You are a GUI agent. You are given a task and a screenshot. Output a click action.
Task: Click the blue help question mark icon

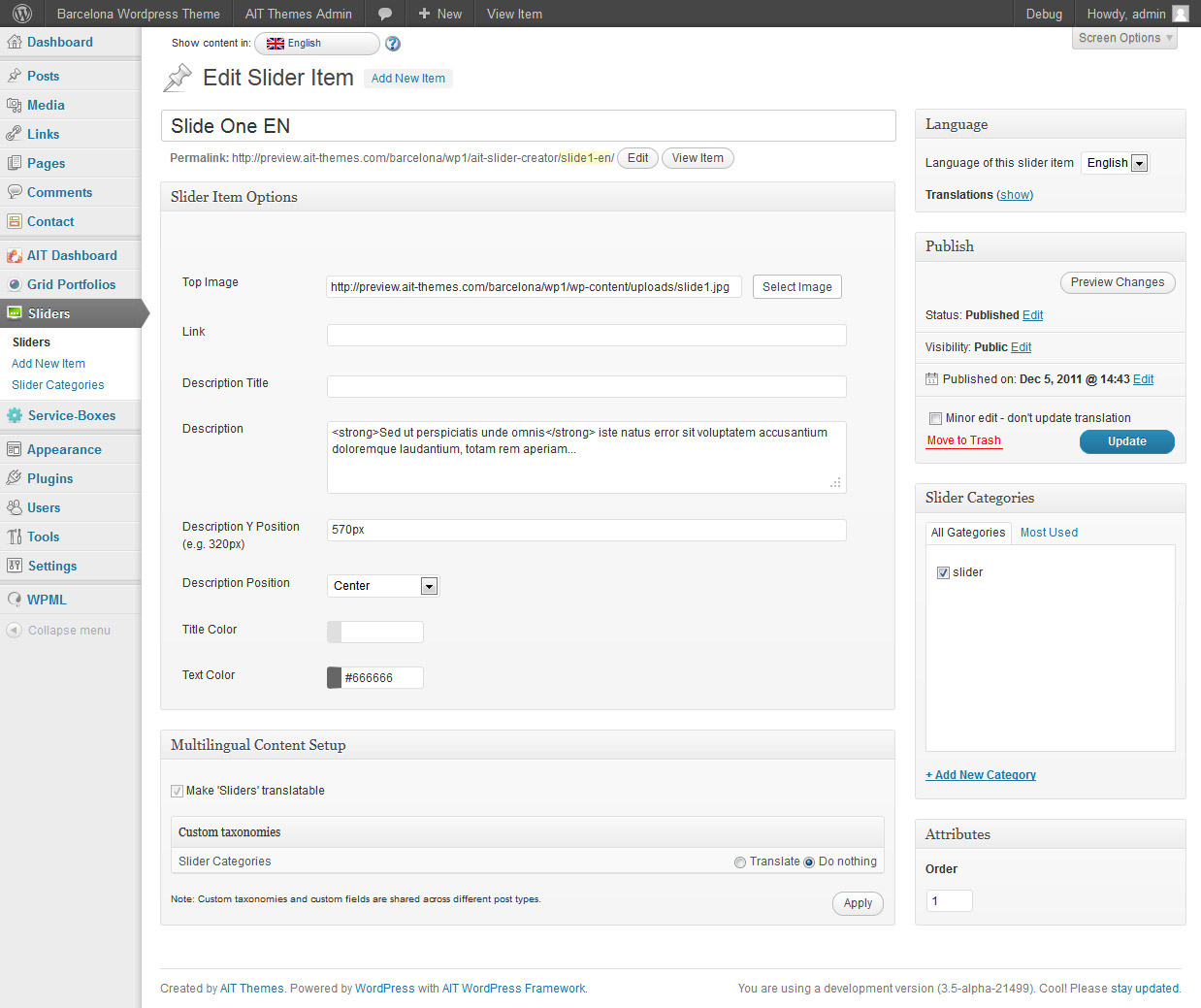tap(393, 44)
